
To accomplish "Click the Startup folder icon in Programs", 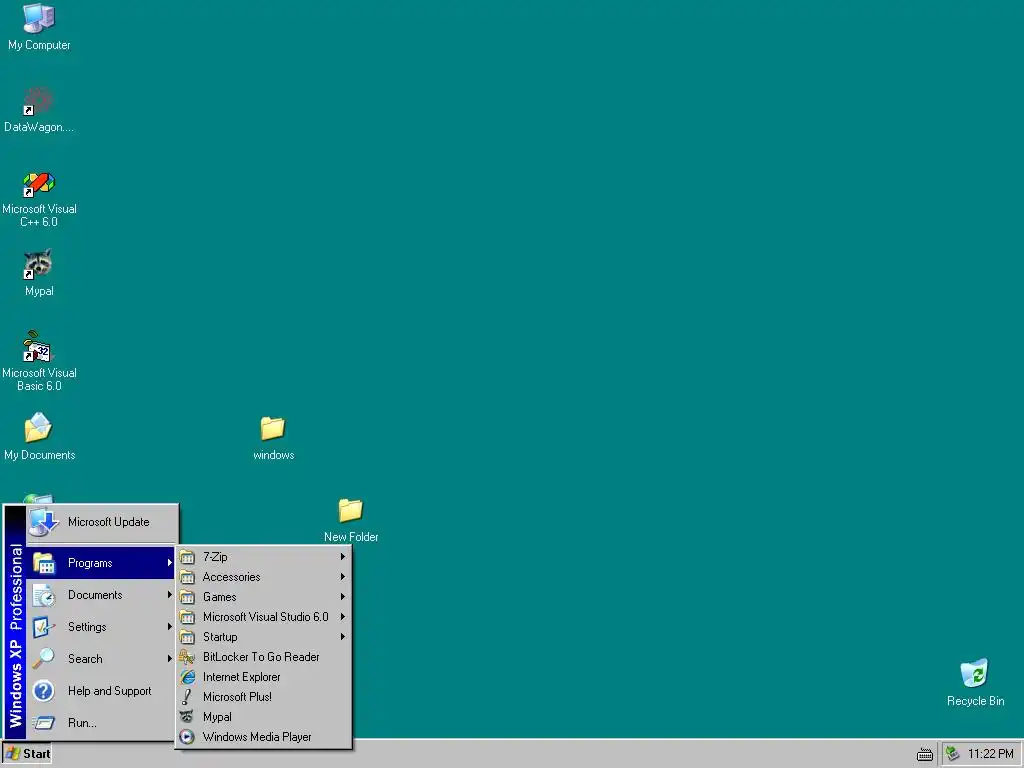I will 187,637.
